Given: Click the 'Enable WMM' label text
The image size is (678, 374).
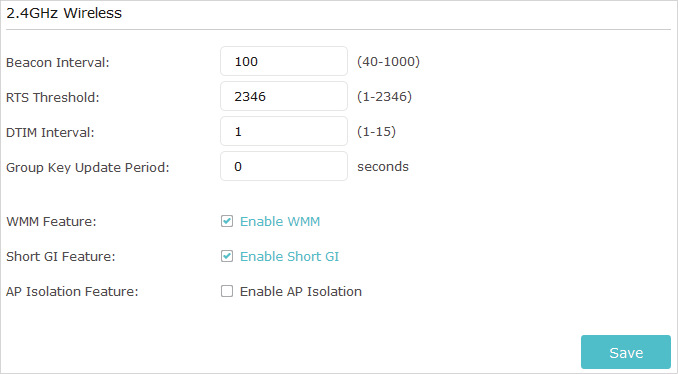Looking at the screenshot, I should pos(280,221).
